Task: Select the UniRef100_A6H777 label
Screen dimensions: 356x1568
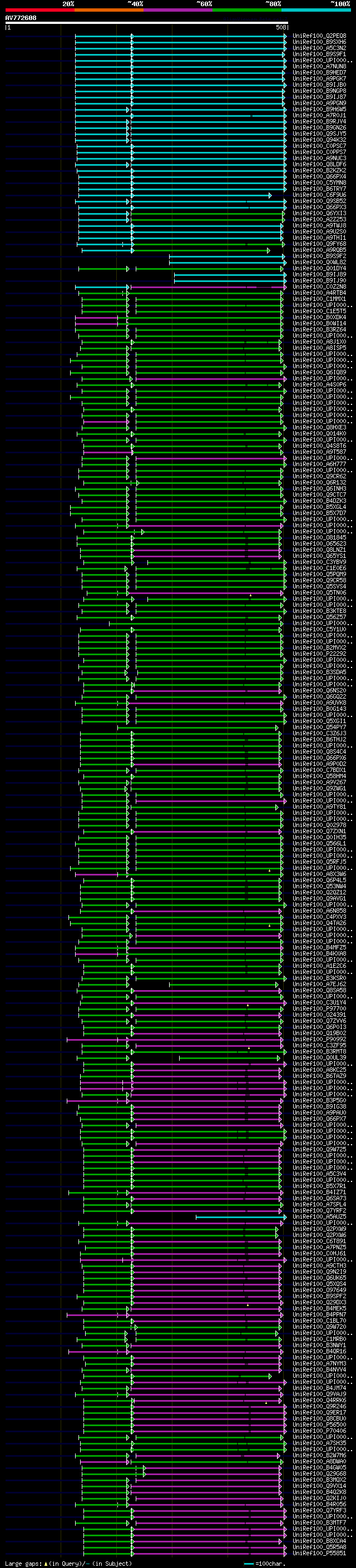Action: (319, 464)
